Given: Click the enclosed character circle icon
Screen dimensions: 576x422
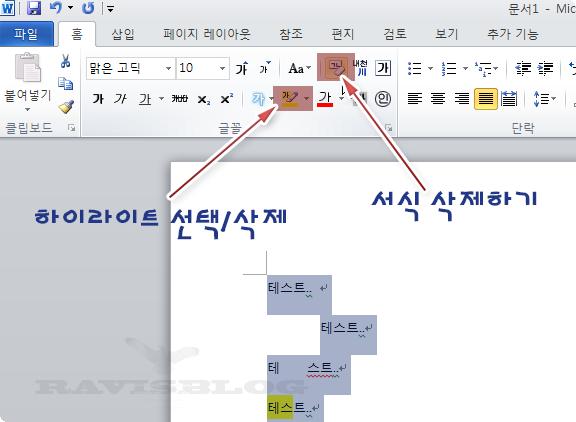Looking at the screenshot, I should [x=383, y=98].
